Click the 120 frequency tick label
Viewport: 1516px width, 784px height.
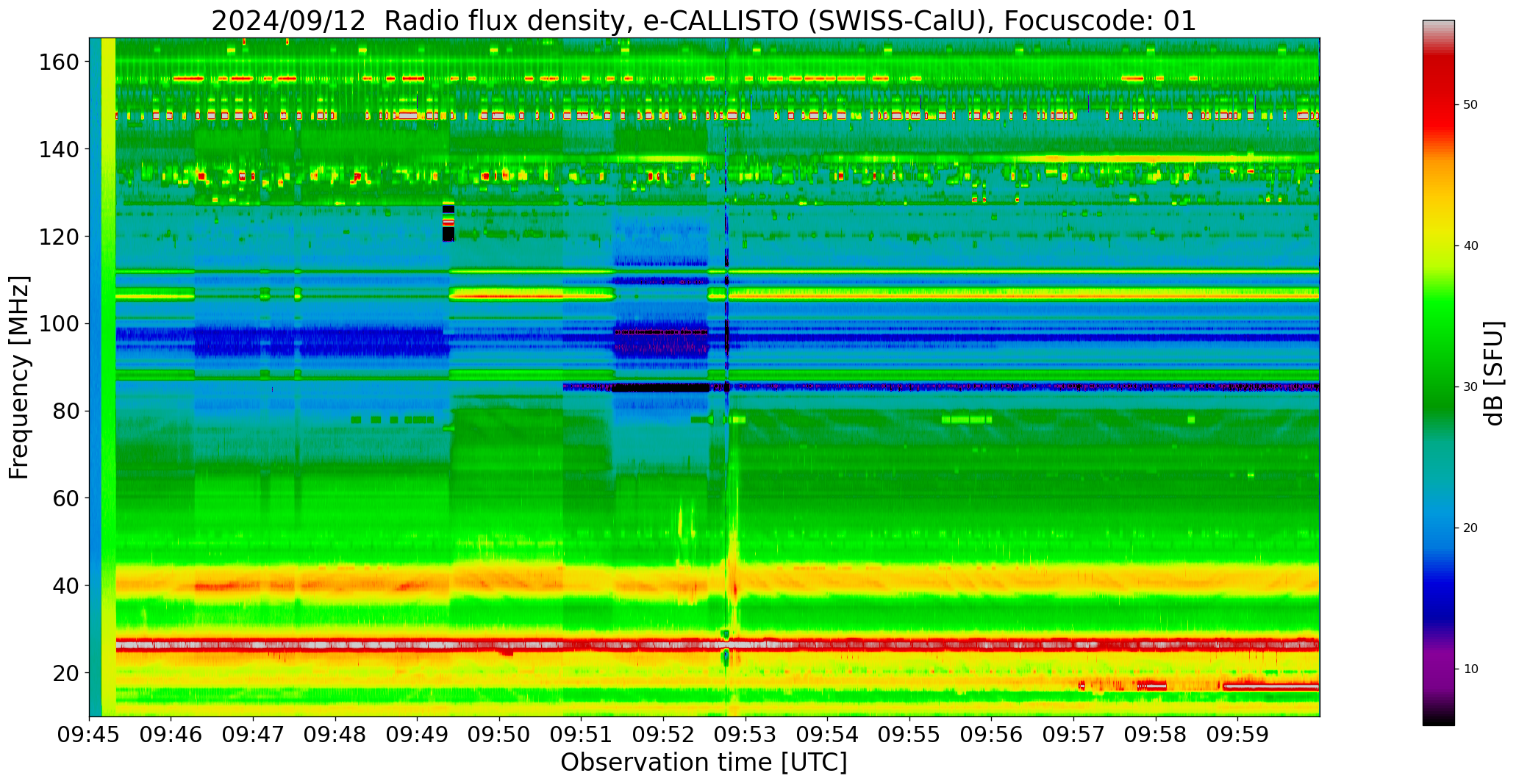[x=59, y=237]
